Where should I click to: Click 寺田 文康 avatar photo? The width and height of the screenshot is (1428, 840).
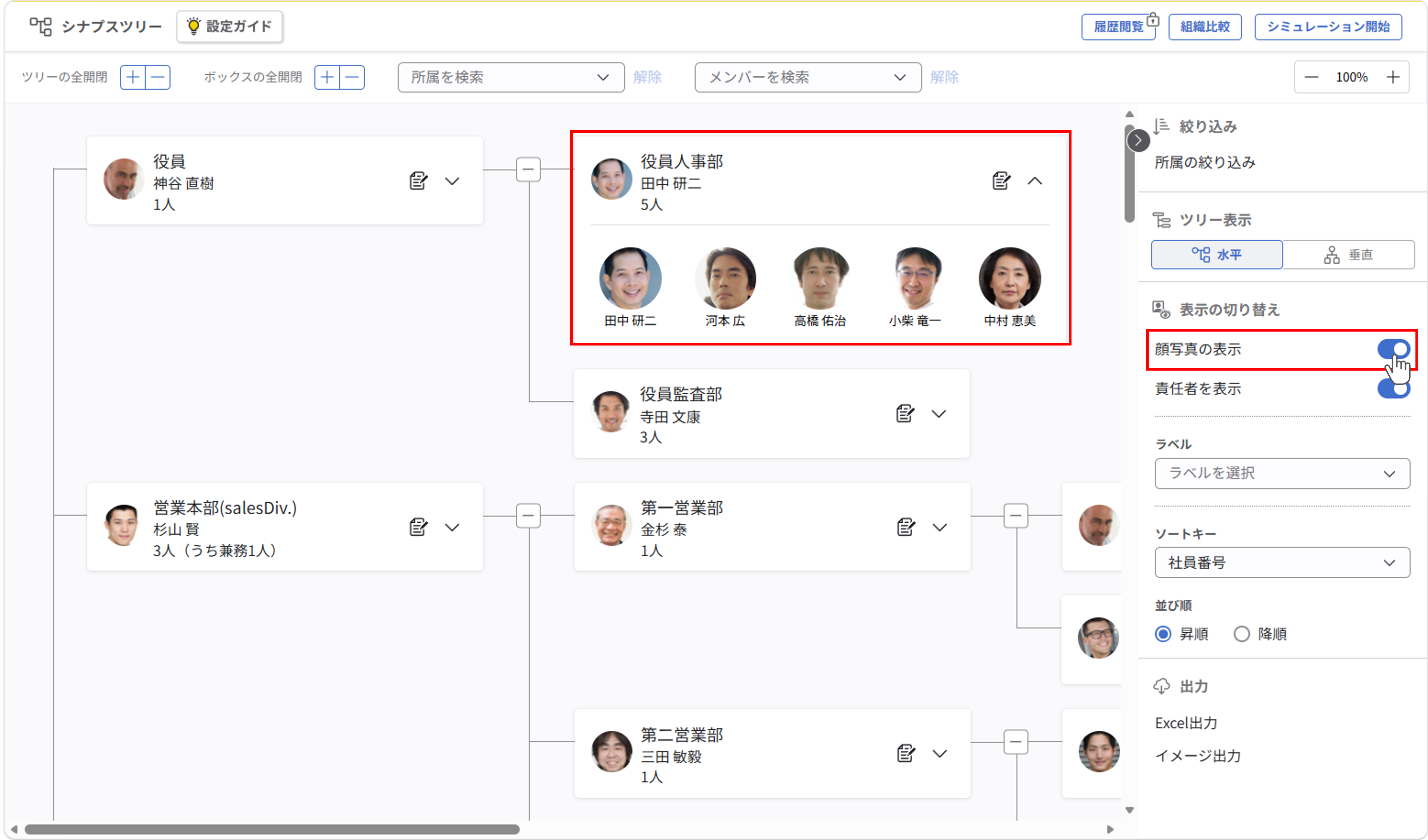click(x=610, y=412)
